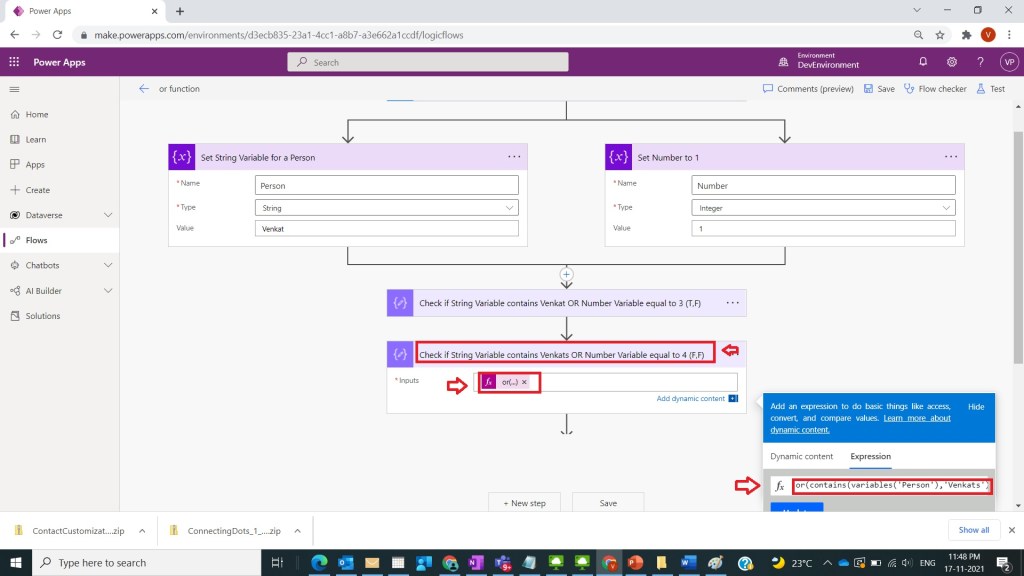The height and width of the screenshot is (576, 1024).
Task: Expand the Dataverse navigation section
Action: tap(108, 215)
